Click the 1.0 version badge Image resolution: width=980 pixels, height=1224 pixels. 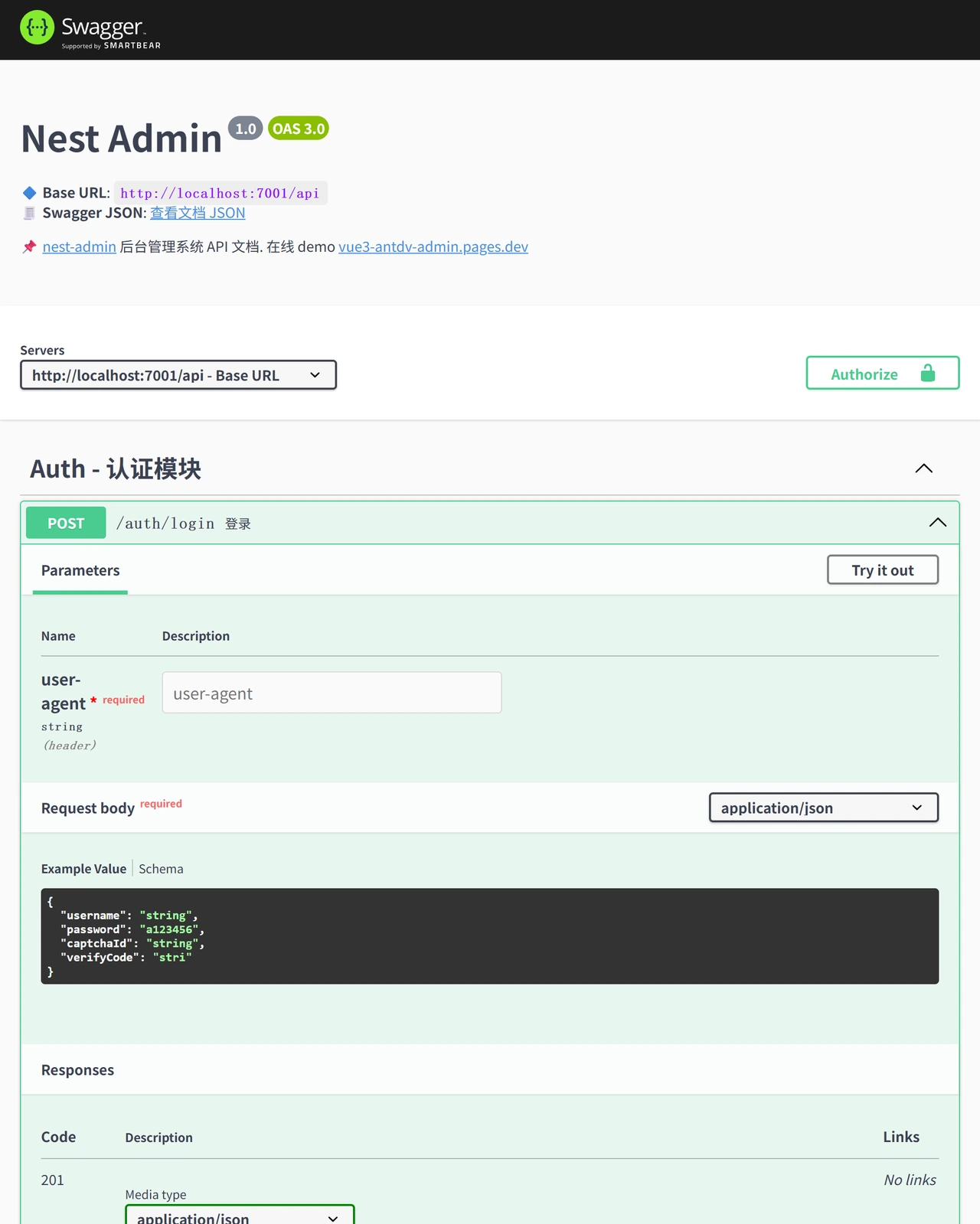point(246,129)
